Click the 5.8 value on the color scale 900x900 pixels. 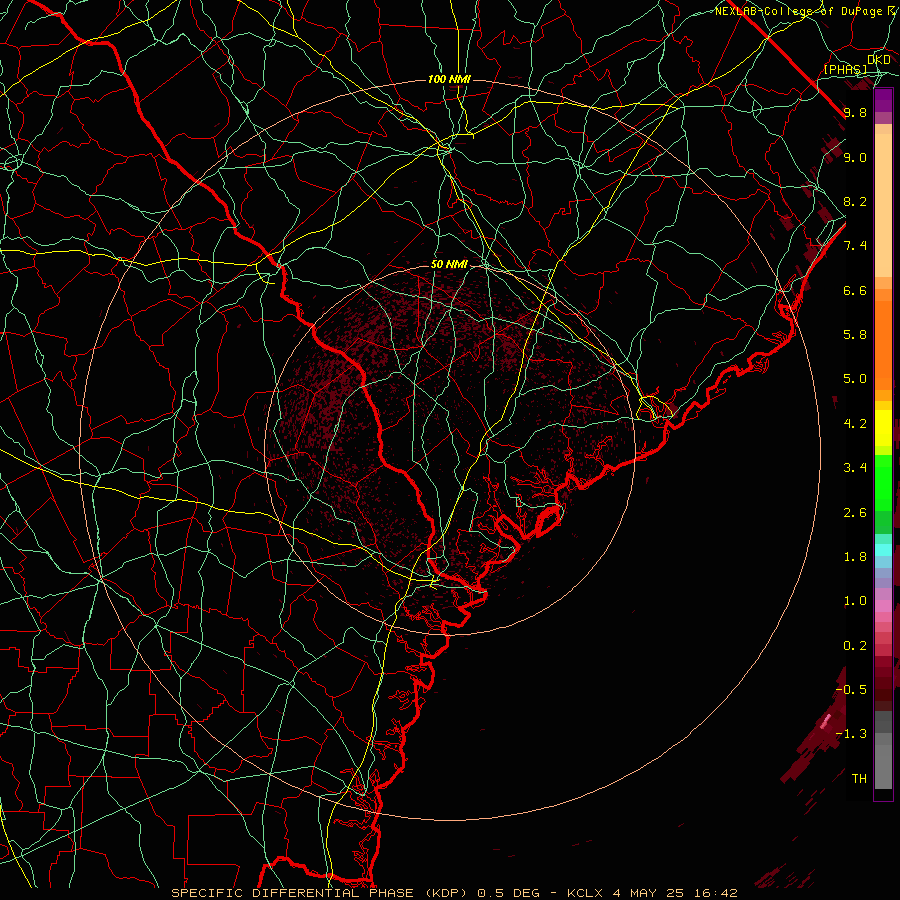pos(855,335)
